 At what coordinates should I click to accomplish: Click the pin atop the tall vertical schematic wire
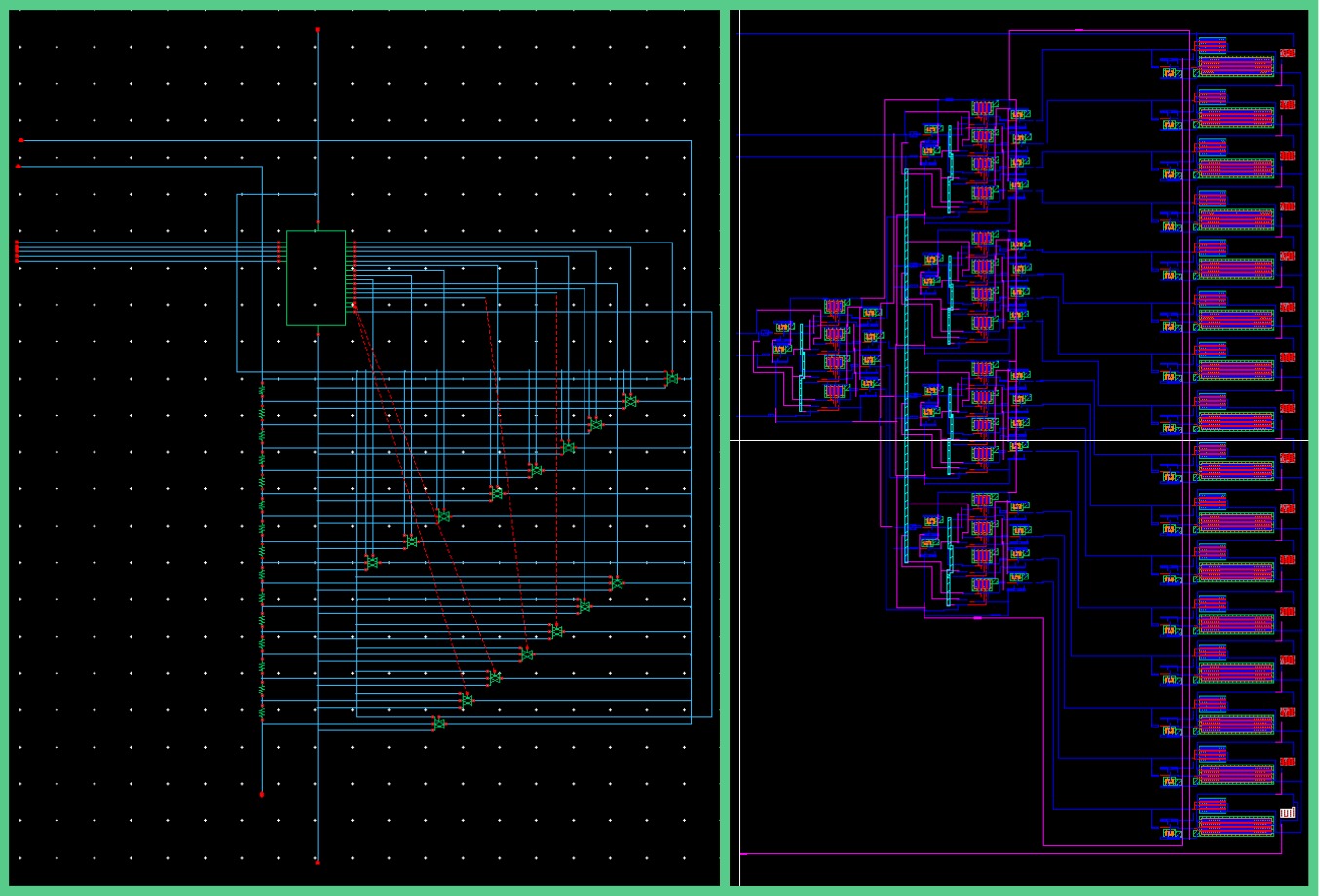pos(317,30)
